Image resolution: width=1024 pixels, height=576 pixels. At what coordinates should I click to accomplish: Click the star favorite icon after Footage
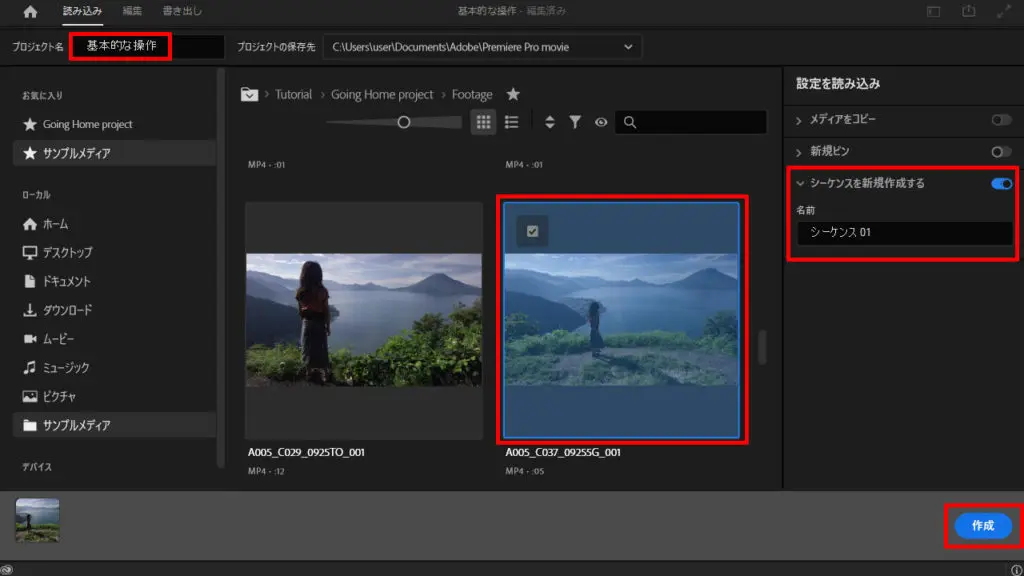tap(513, 94)
